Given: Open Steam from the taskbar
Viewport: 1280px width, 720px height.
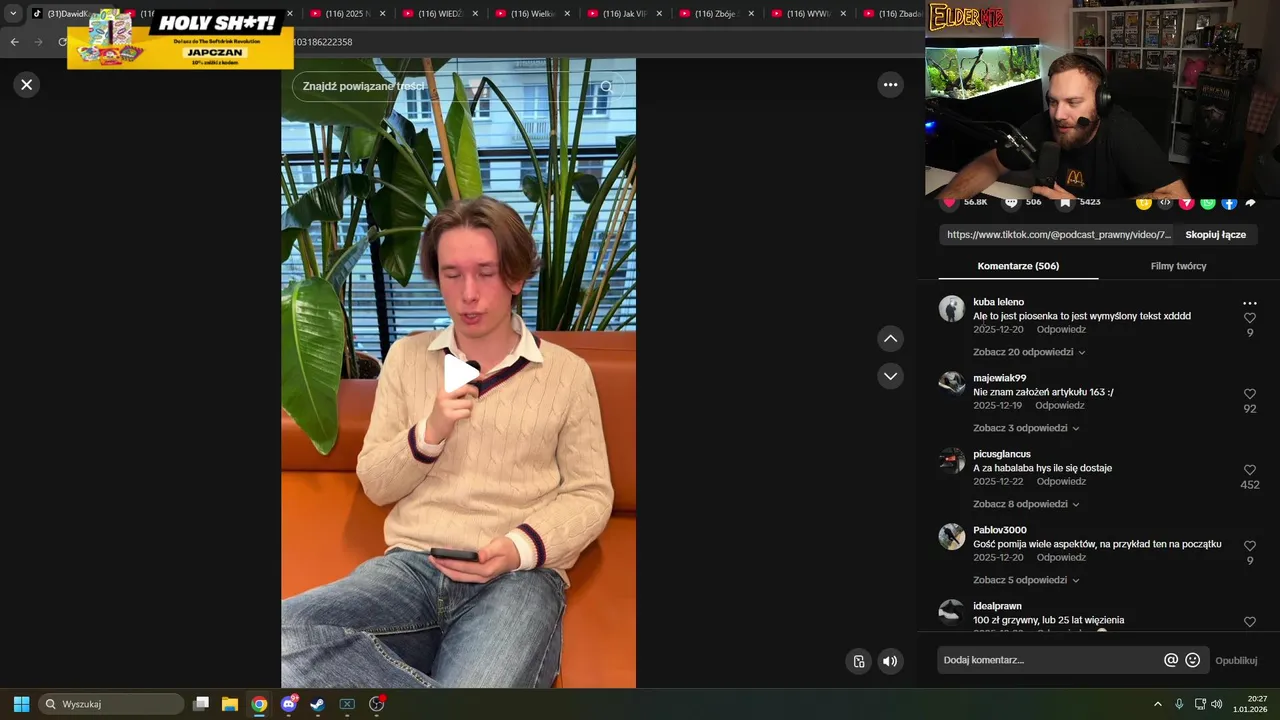Looking at the screenshot, I should click(x=318, y=704).
